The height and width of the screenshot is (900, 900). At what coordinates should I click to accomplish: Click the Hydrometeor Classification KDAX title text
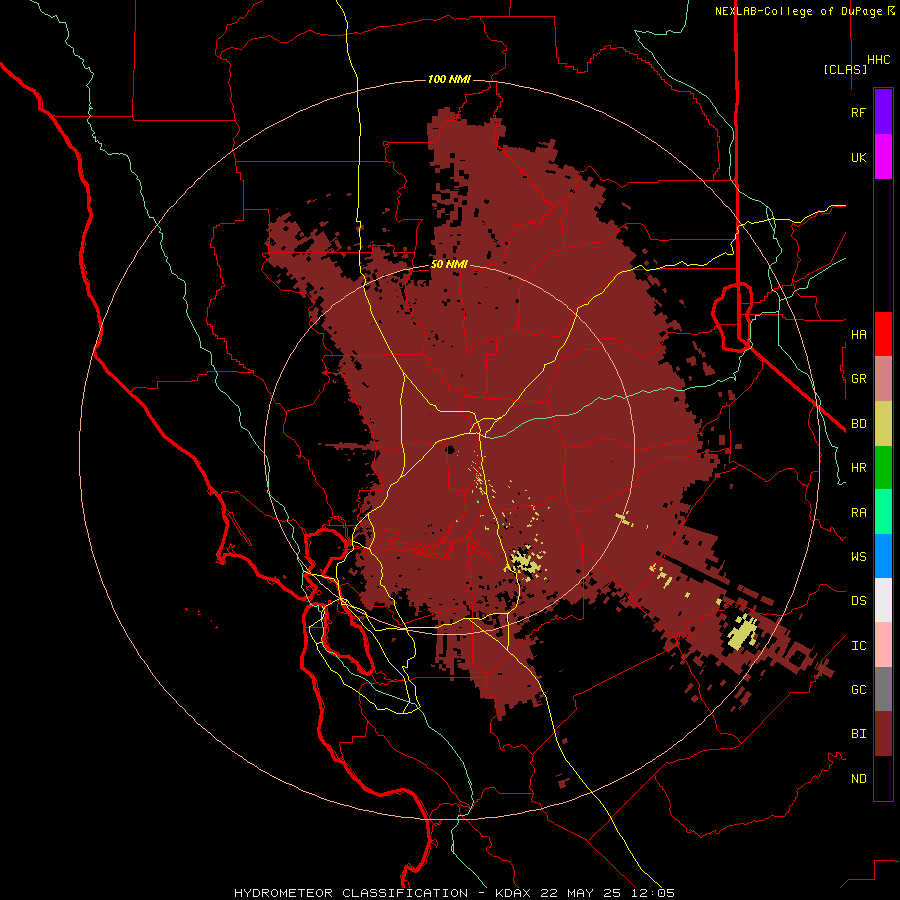(x=454, y=893)
